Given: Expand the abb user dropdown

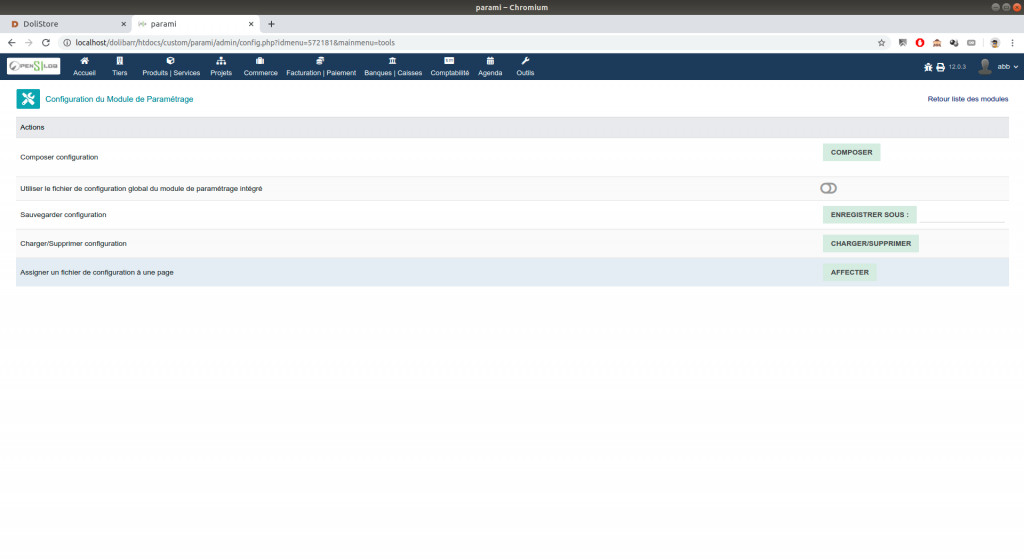Looking at the screenshot, I should click(x=1007, y=67).
